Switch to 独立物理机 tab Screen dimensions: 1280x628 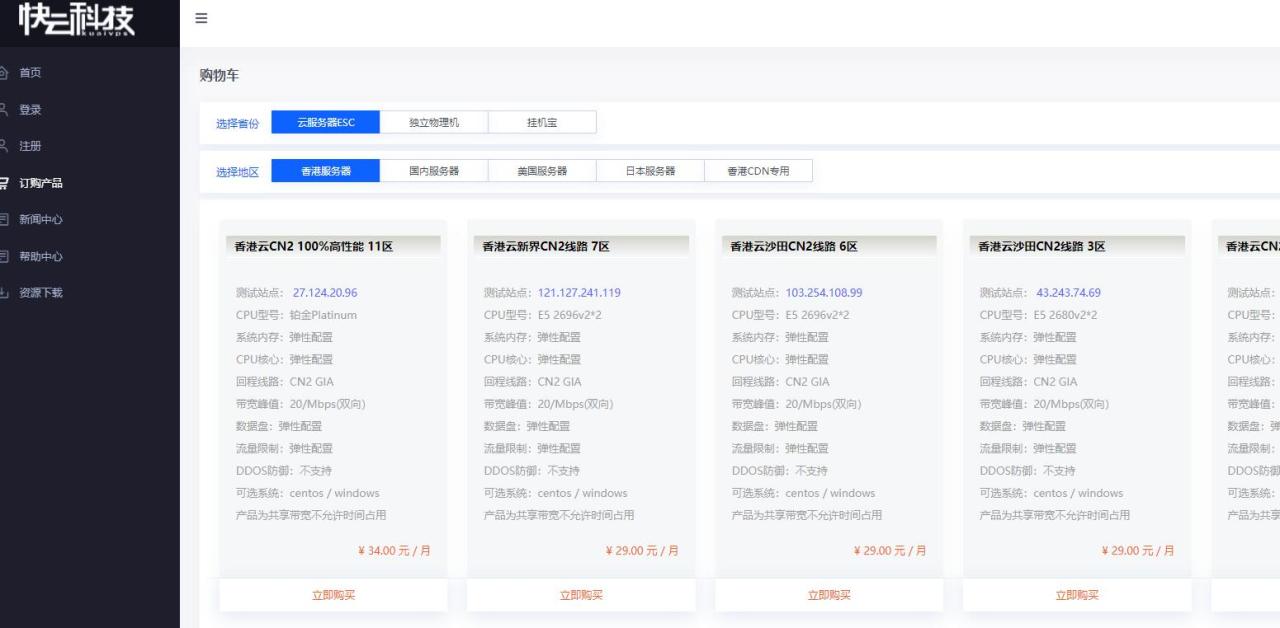click(x=434, y=122)
